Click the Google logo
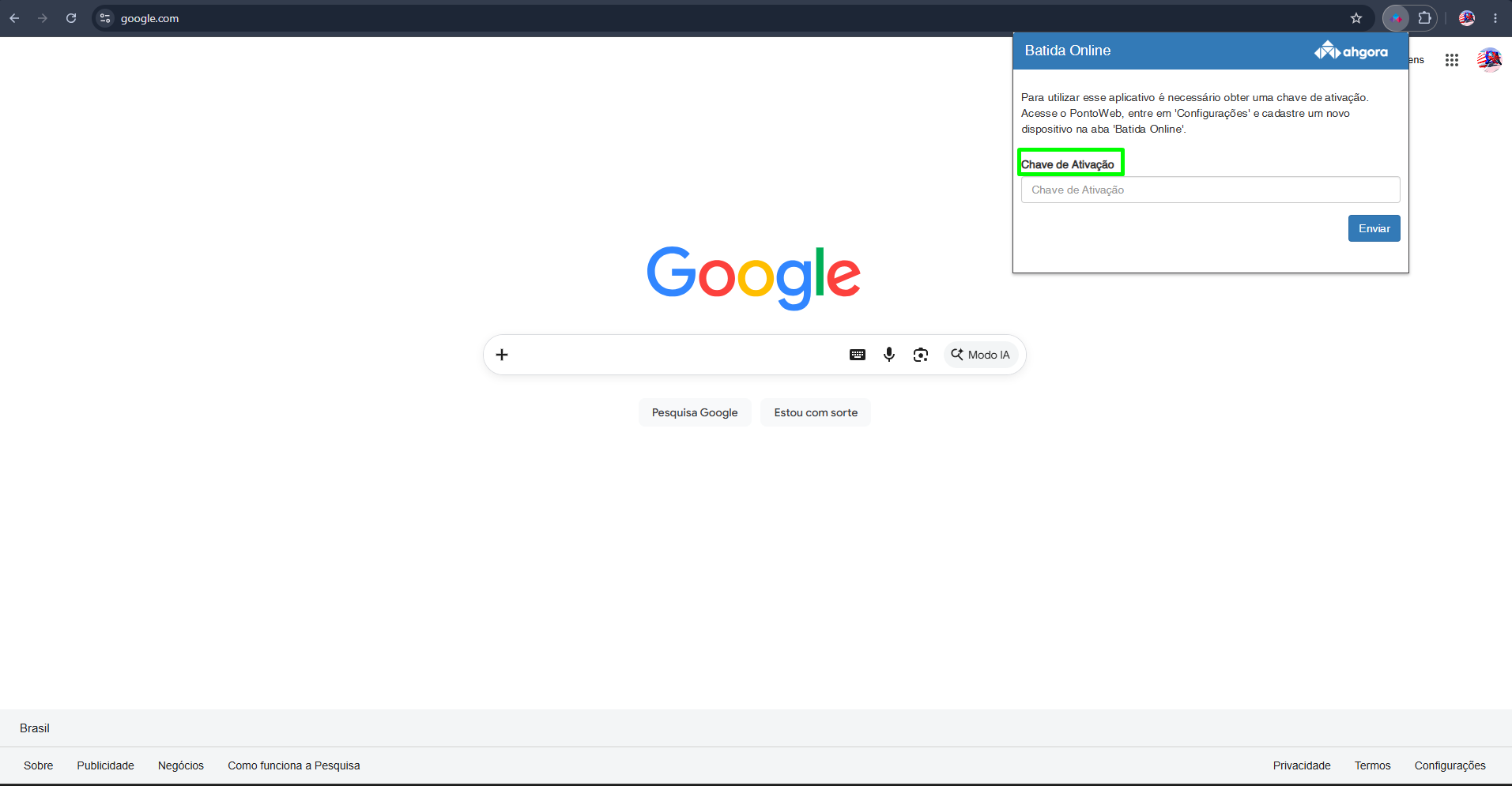 (x=754, y=277)
